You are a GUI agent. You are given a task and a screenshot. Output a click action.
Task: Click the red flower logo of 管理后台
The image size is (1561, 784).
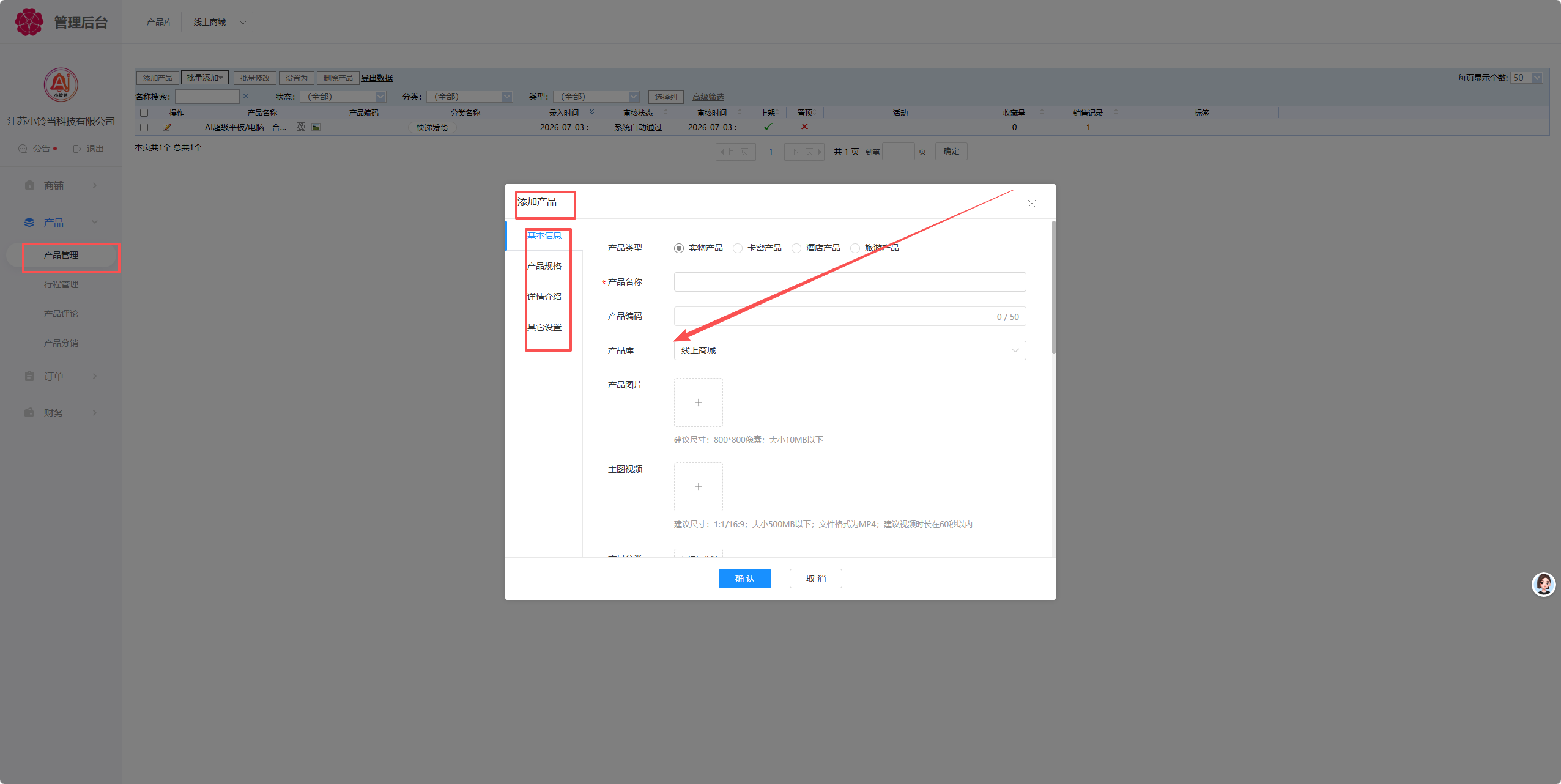pyautogui.click(x=29, y=22)
